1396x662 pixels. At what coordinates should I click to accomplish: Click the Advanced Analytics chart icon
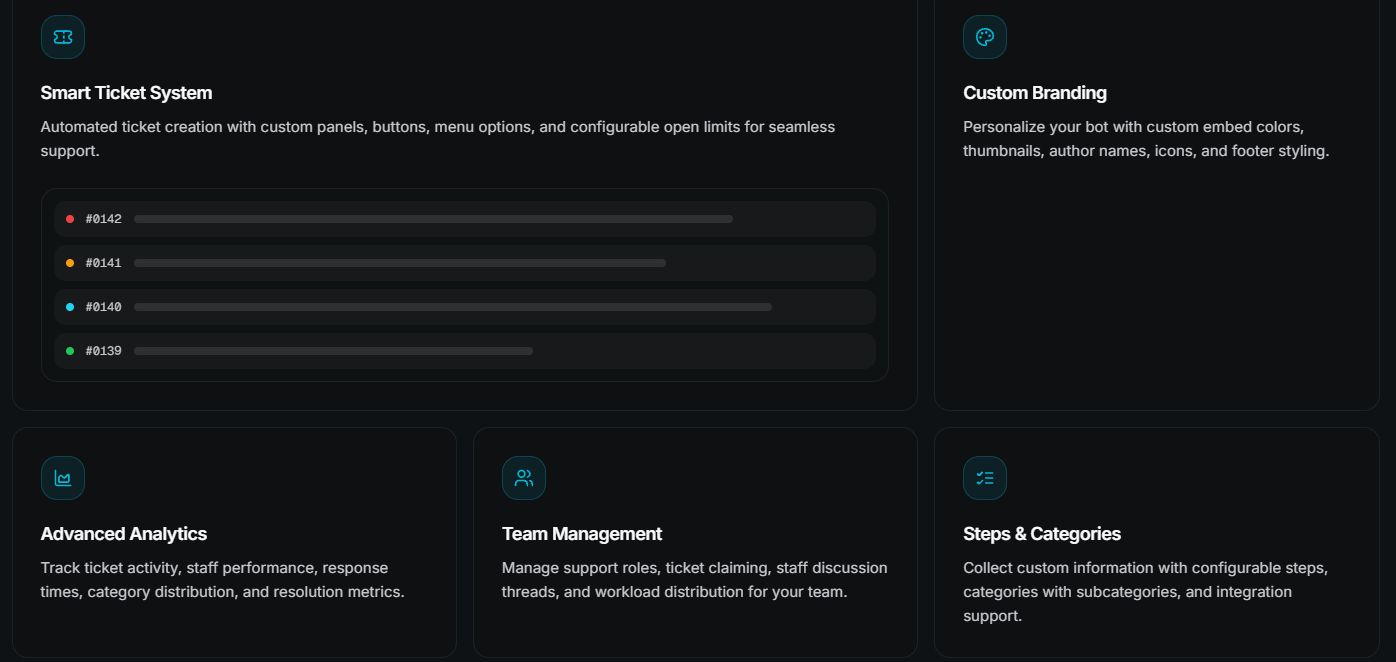[63, 478]
